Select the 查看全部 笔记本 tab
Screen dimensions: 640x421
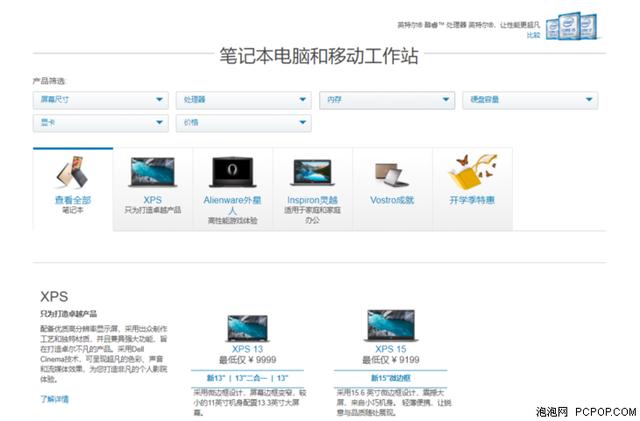[73, 189]
